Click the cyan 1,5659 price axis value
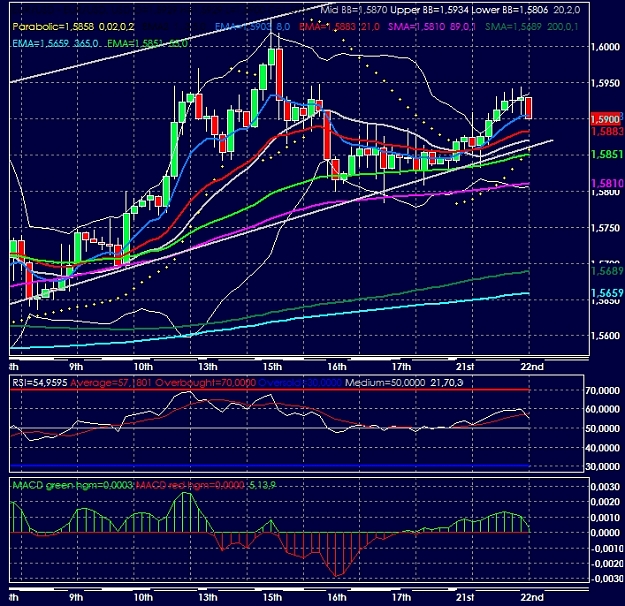Image resolution: width=625 pixels, height=606 pixels. 607,293
